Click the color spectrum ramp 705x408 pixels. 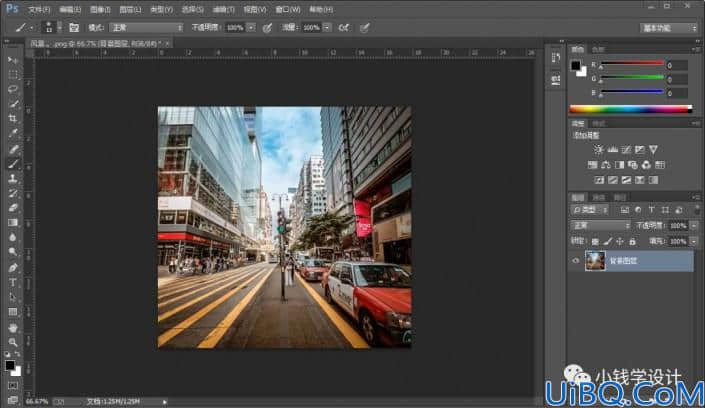point(631,109)
